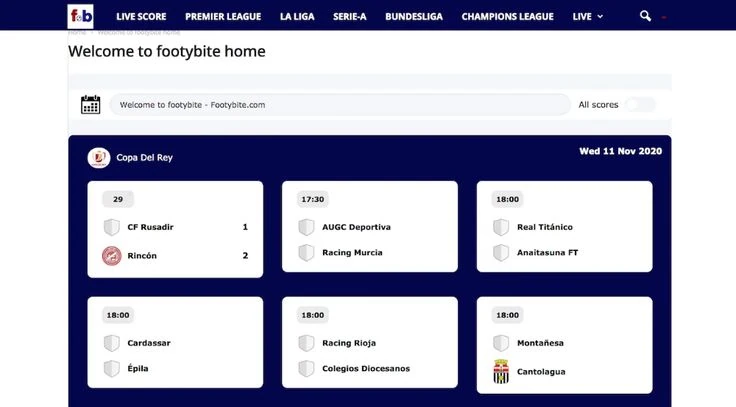Go to the CHAMPIONS LEAGUE page
736x407 pixels.
tap(507, 16)
